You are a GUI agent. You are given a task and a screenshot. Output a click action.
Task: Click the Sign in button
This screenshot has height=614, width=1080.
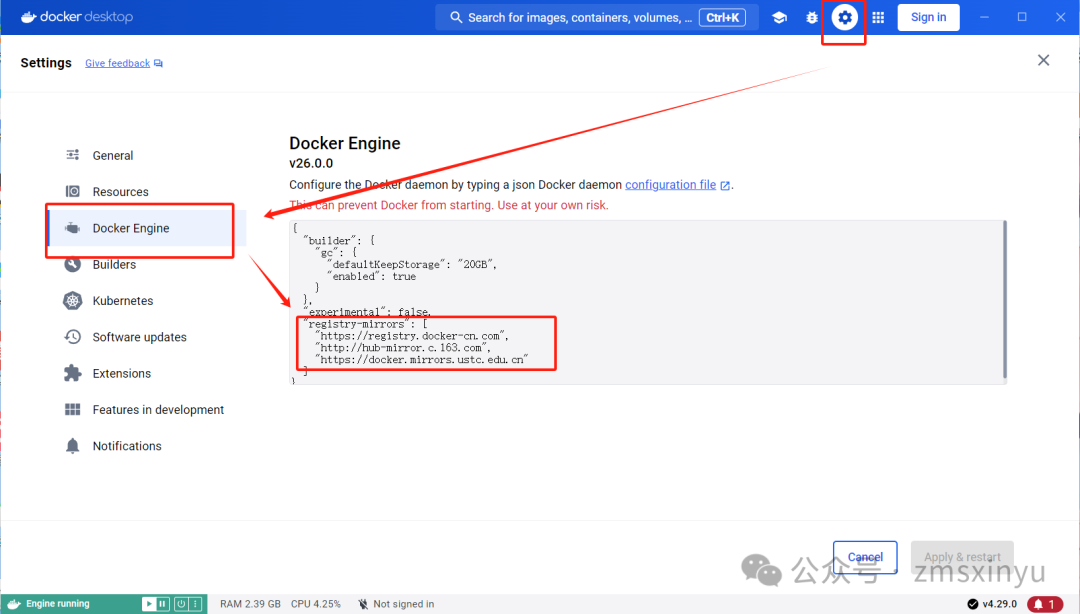click(x=928, y=17)
